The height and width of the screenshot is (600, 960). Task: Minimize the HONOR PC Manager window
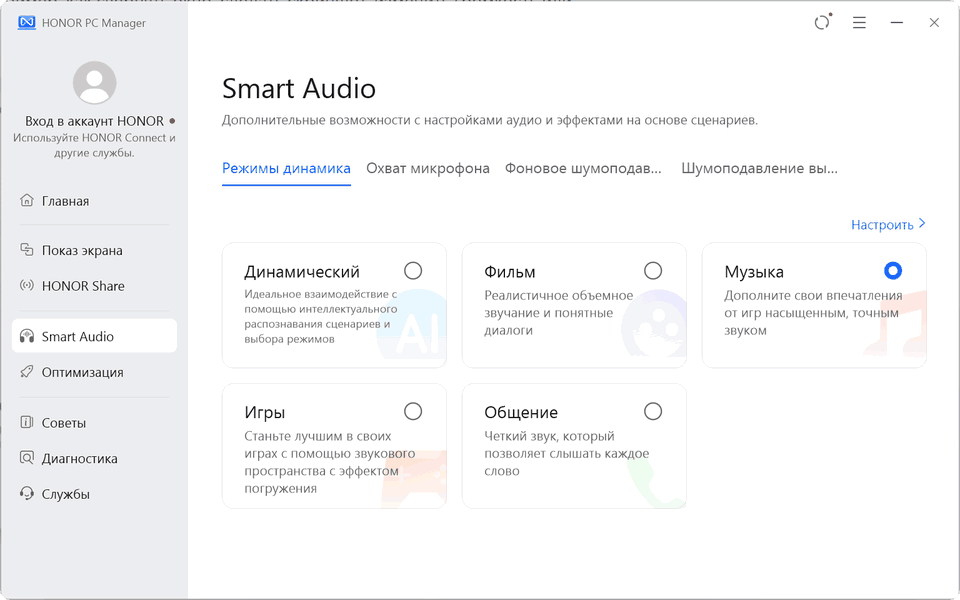click(896, 23)
